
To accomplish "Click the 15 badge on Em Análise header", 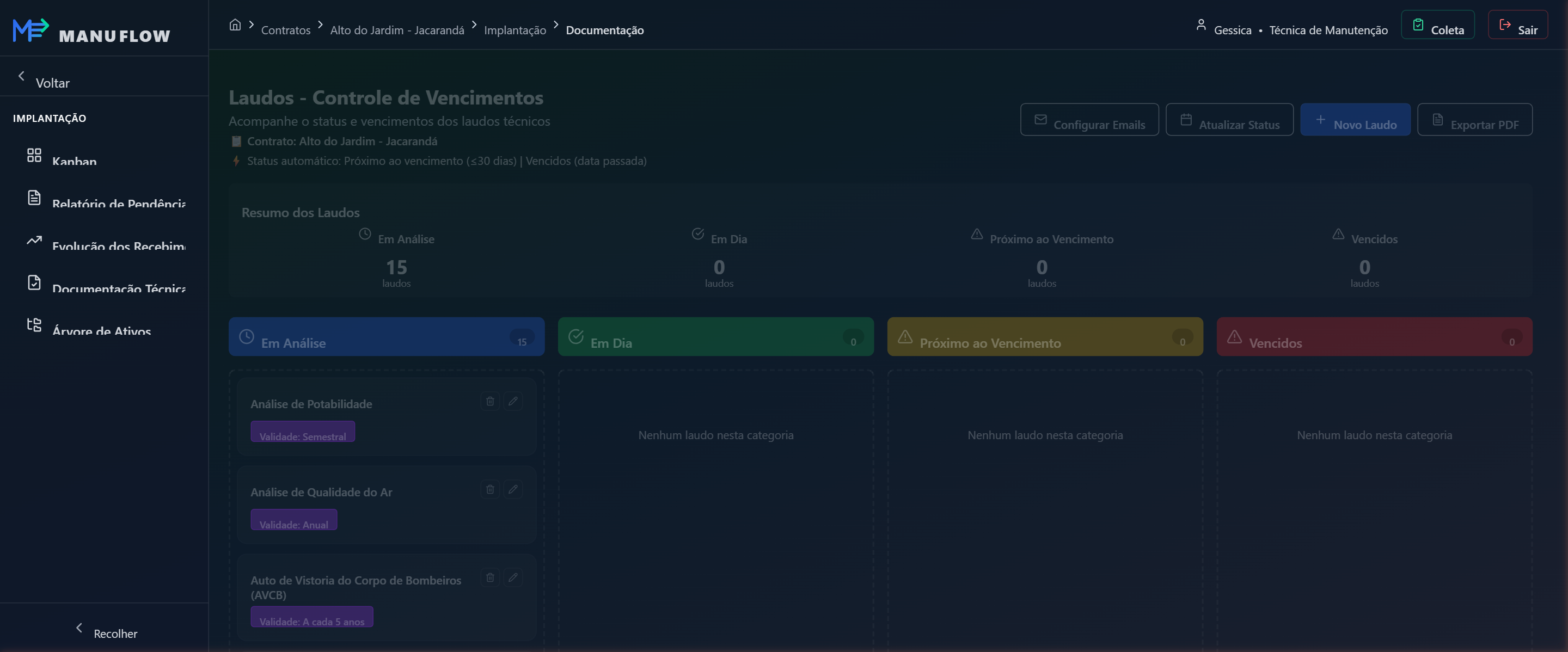I will (522, 337).
